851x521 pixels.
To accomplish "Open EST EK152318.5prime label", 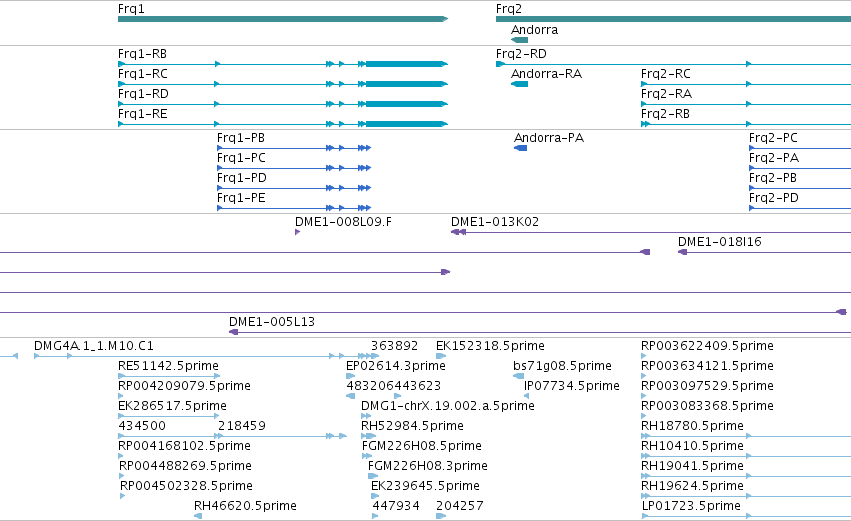I will pos(490,346).
